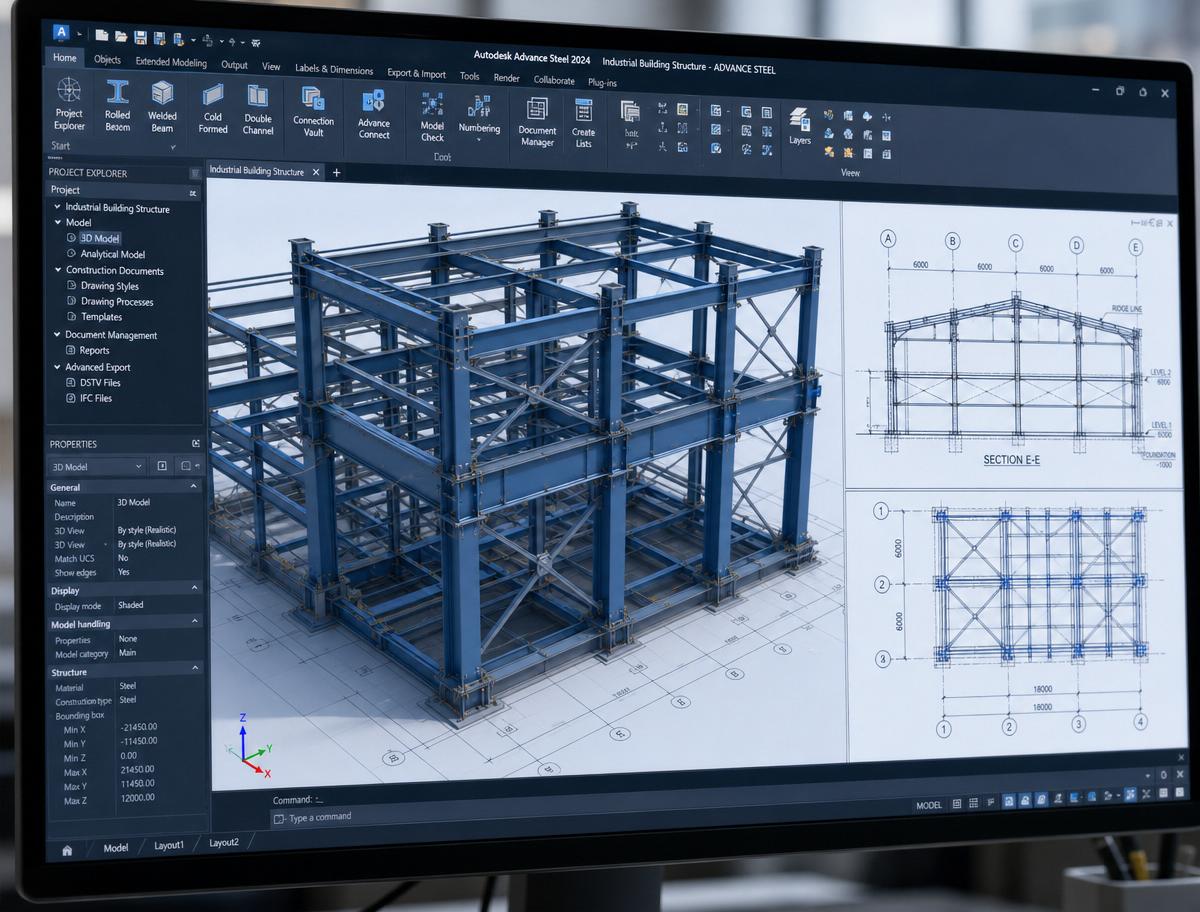The image size is (1200, 912).
Task: Close the Industrial Building Structure document tab
Action: click(x=316, y=172)
